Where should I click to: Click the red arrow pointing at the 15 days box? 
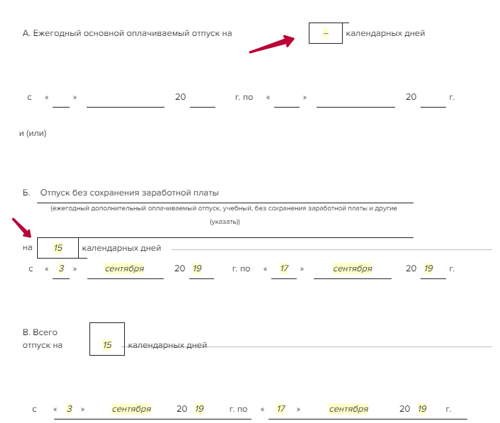[x=22, y=228]
